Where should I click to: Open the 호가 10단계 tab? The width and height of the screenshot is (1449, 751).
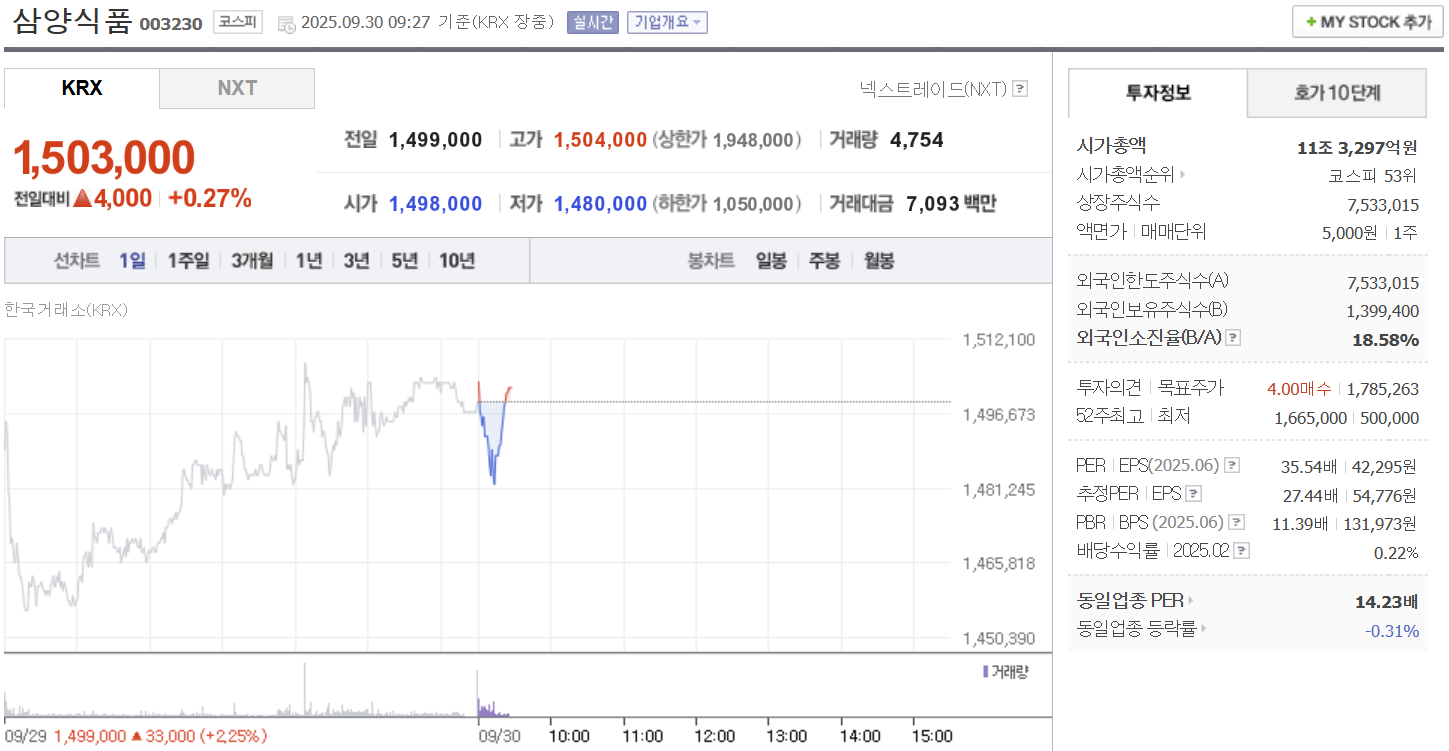click(1335, 93)
